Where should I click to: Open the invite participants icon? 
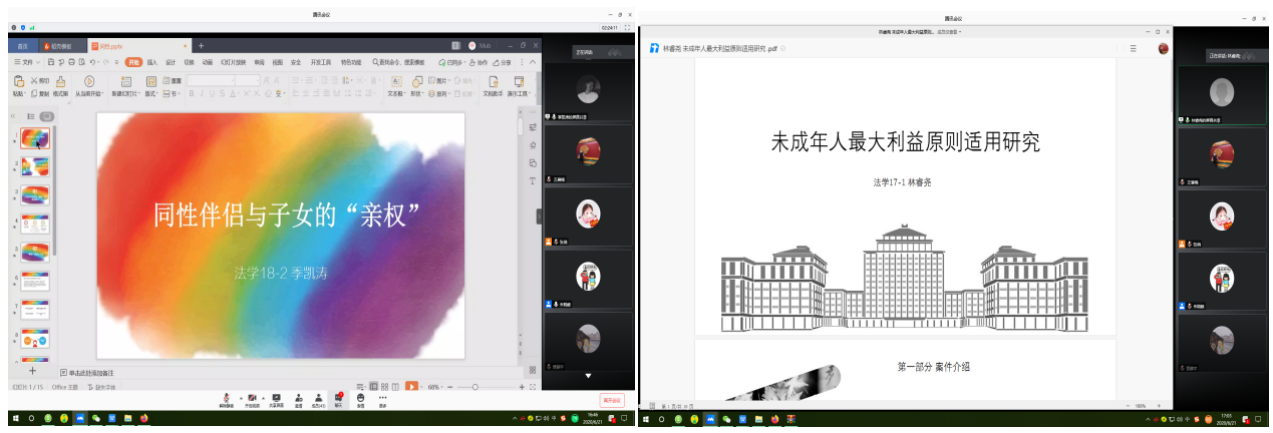click(x=298, y=397)
